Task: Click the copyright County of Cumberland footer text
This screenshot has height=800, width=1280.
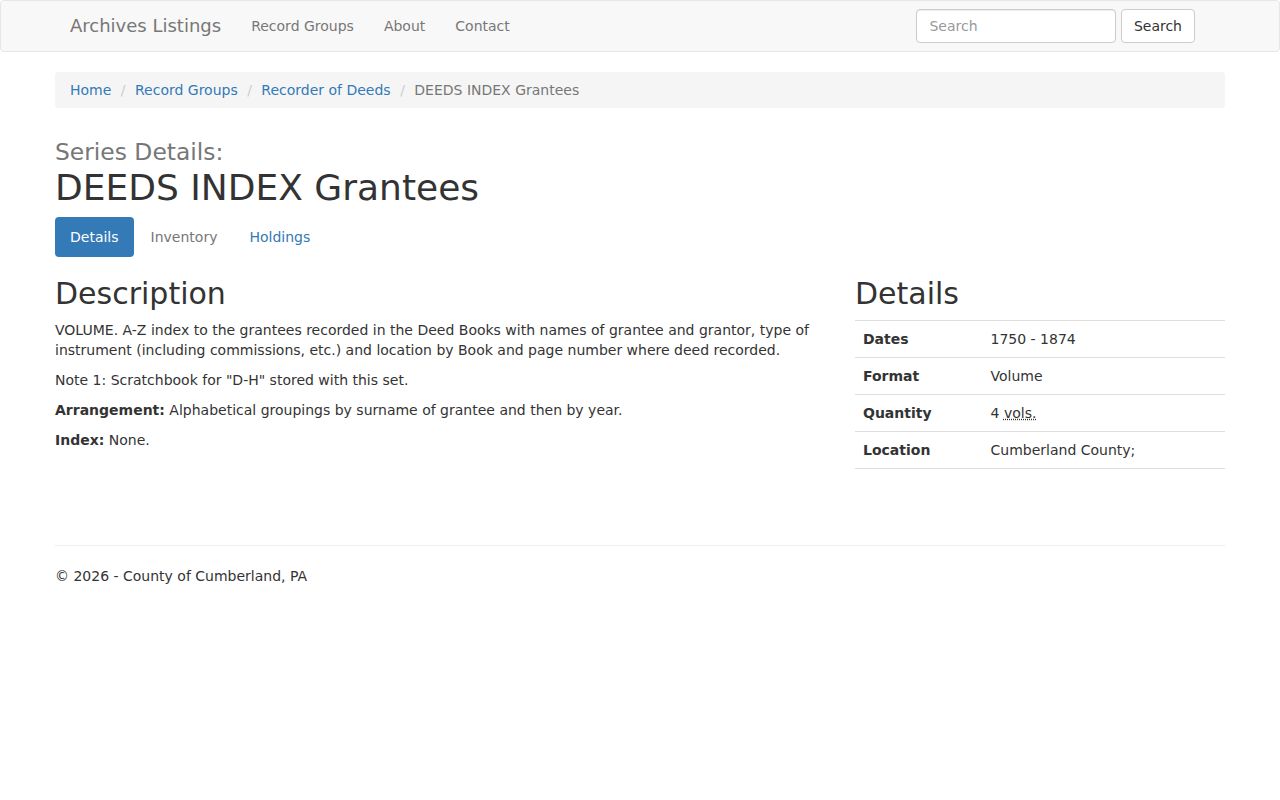Action: (x=181, y=576)
